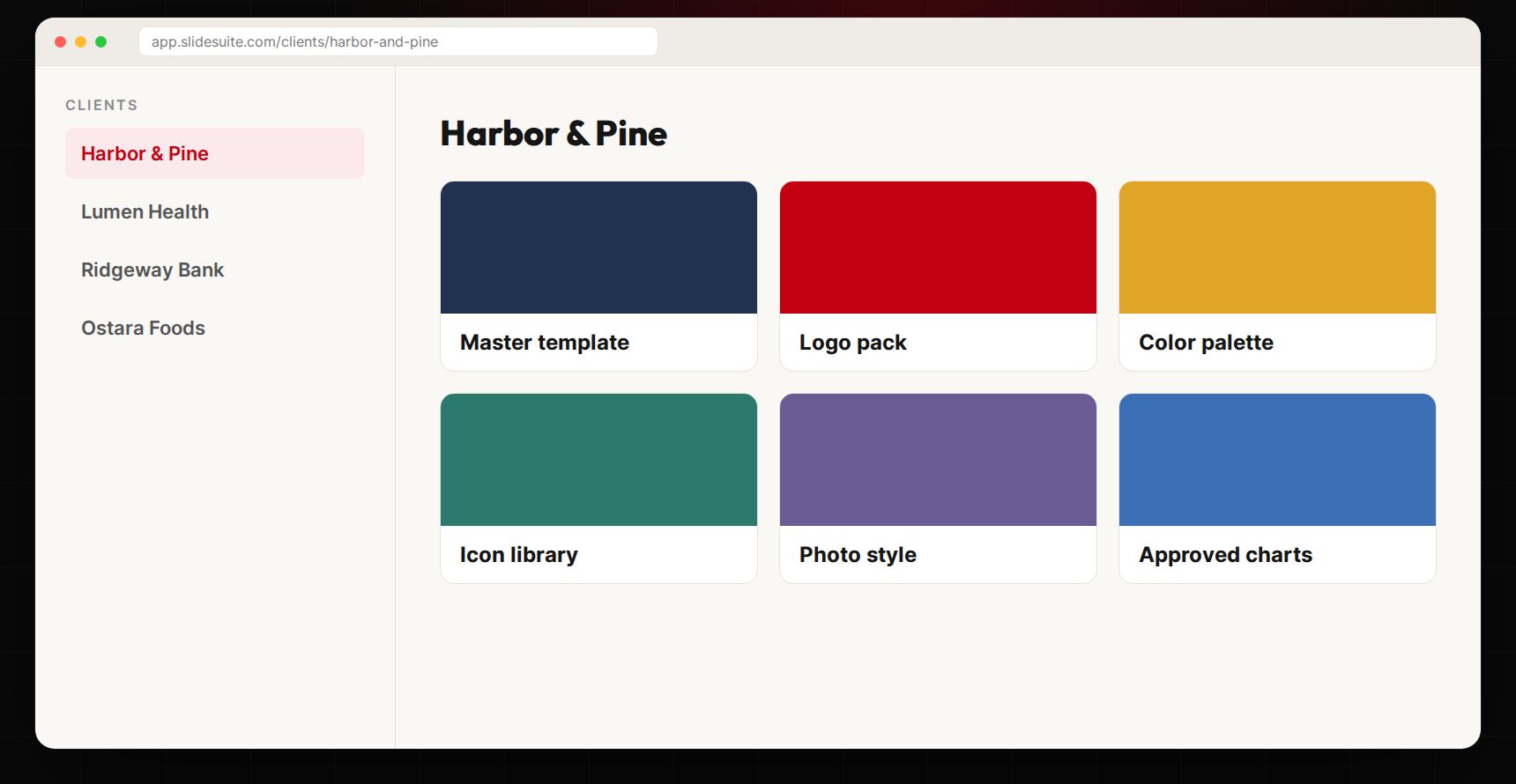Open the purple Photo style thumbnail
Image resolution: width=1516 pixels, height=784 pixels.
pos(938,460)
